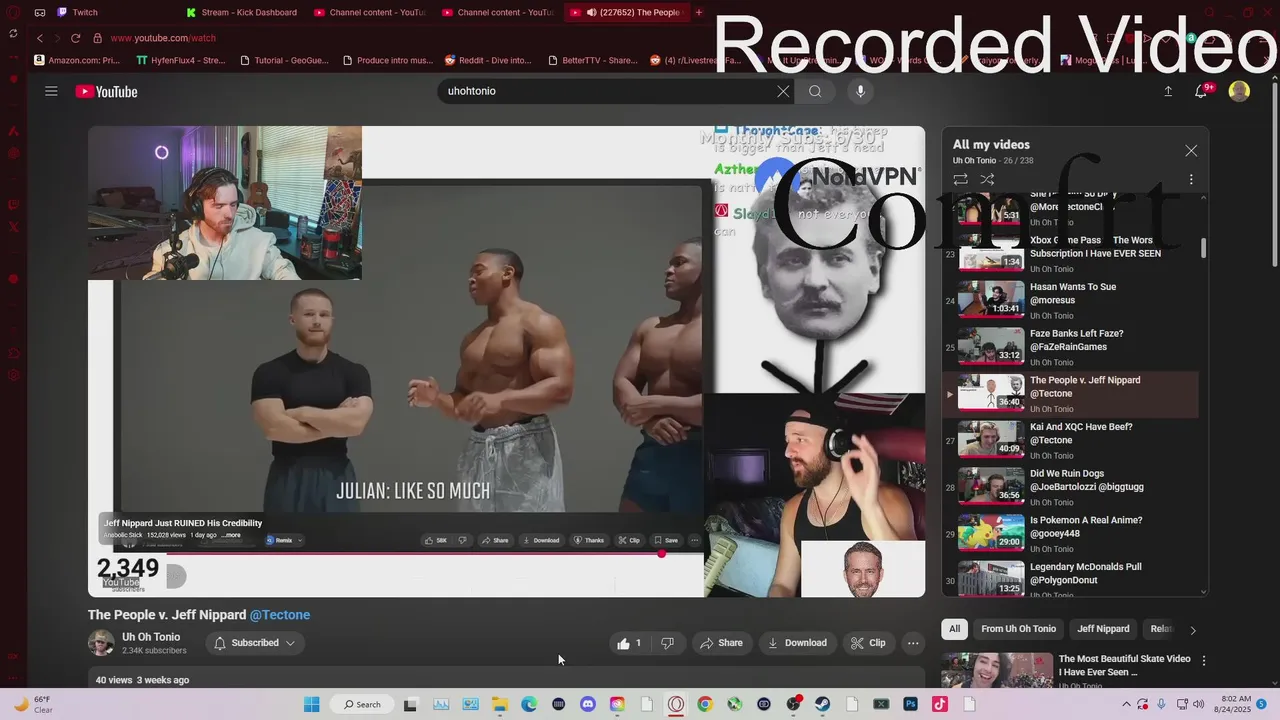Viewport: 1280px width, 720px height.
Task: Open BetterTTV bookmark
Action: point(592,60)
